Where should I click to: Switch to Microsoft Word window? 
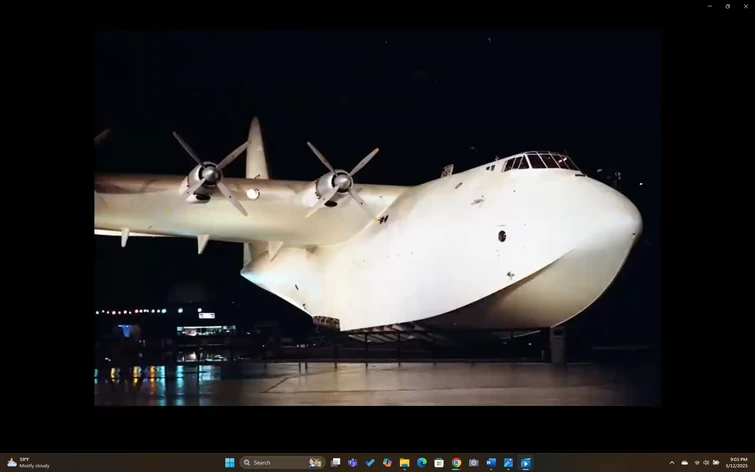click(491, 463)
